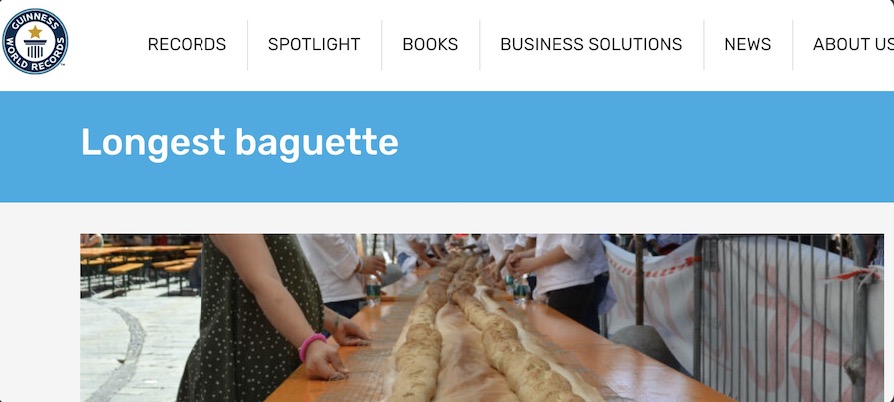This screenshot has width=894, height=402.
Task: Click the pink wristband in the photo
Action: click(311, 346)
